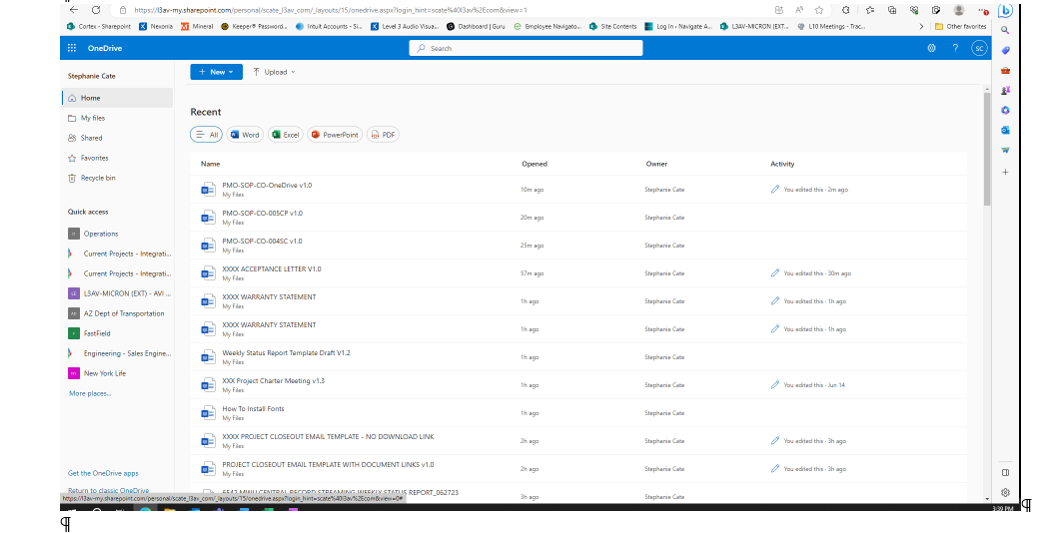Click the Activity column header
Viewport: 1056px width, 533px height.
[x=783, y=164]
